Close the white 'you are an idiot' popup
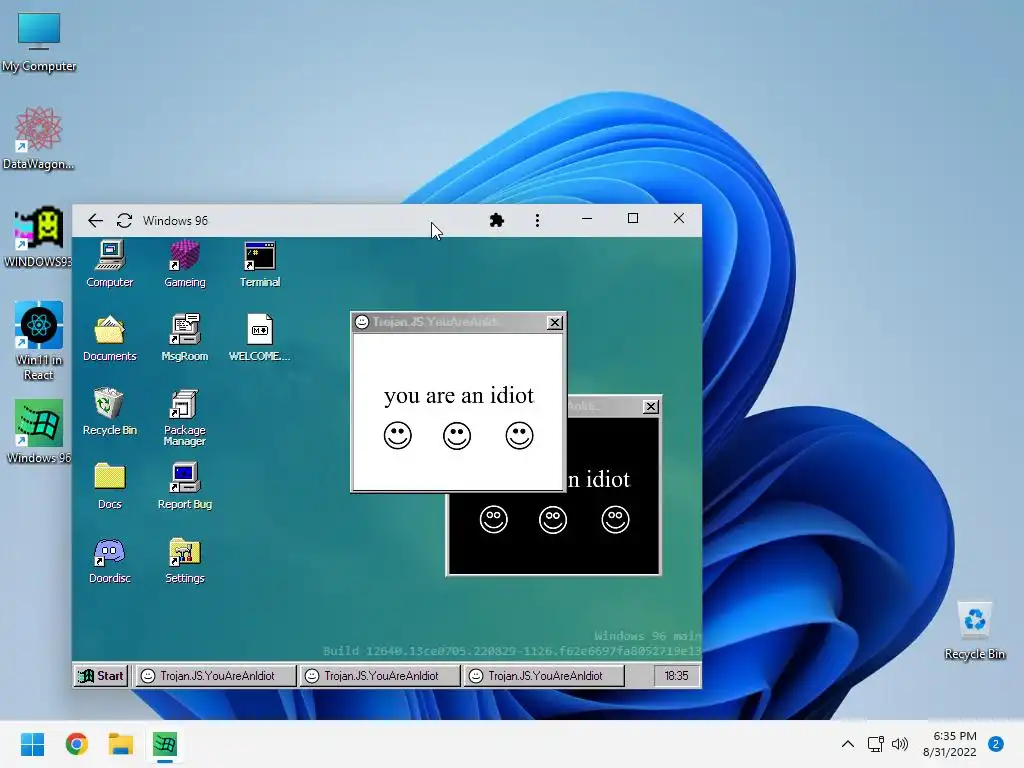1024x768 pixels. 554,323
